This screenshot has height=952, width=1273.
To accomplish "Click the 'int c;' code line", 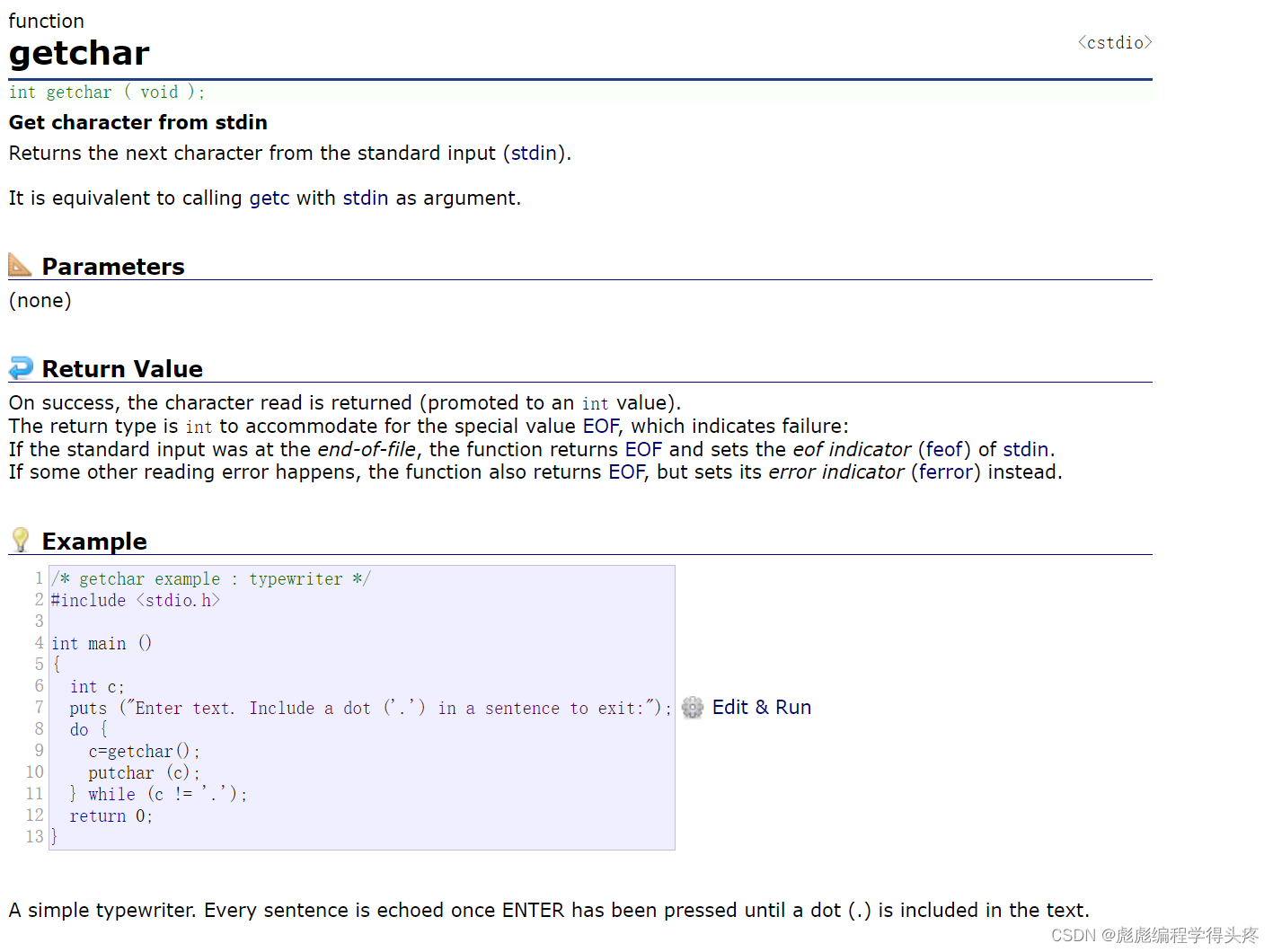I will click(x=97, y=687).
